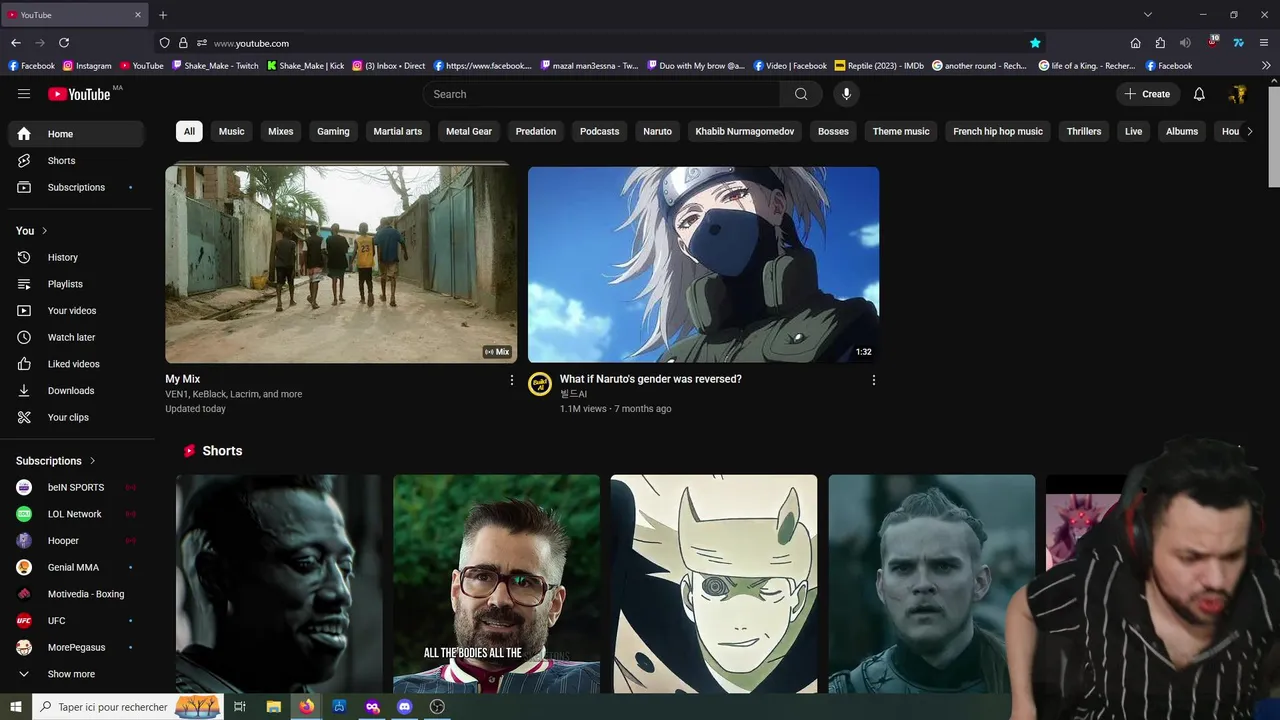Viewport: 1280px width, 720px height.
Task: Select the French hip hop music chip
Action: tap(998, 131)
